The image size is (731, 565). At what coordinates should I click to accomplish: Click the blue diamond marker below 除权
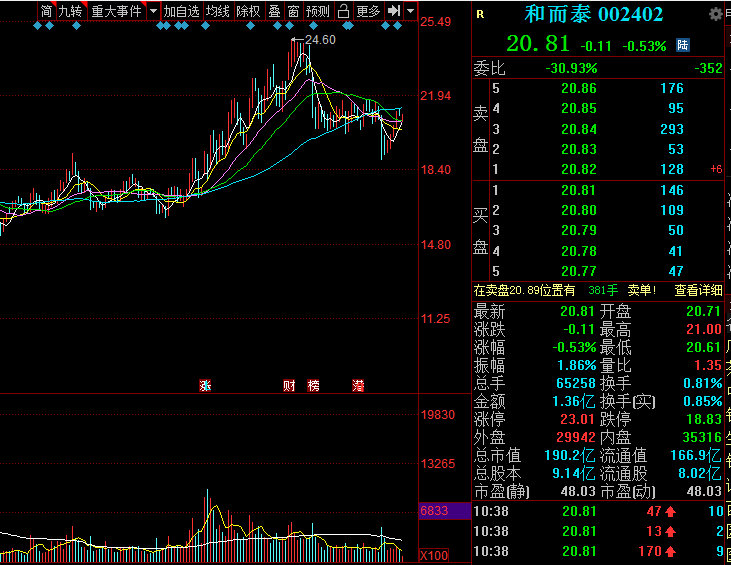(250, 26)
